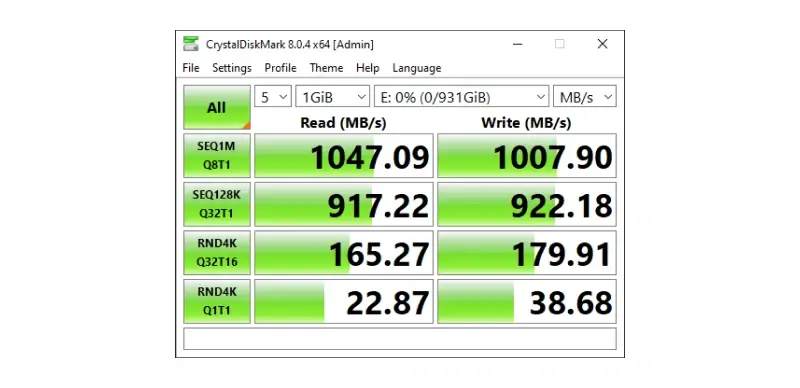This screenshot has width=800, height=388.
Task: Click the empty comment field at the bottom
Action: (400, 339)
